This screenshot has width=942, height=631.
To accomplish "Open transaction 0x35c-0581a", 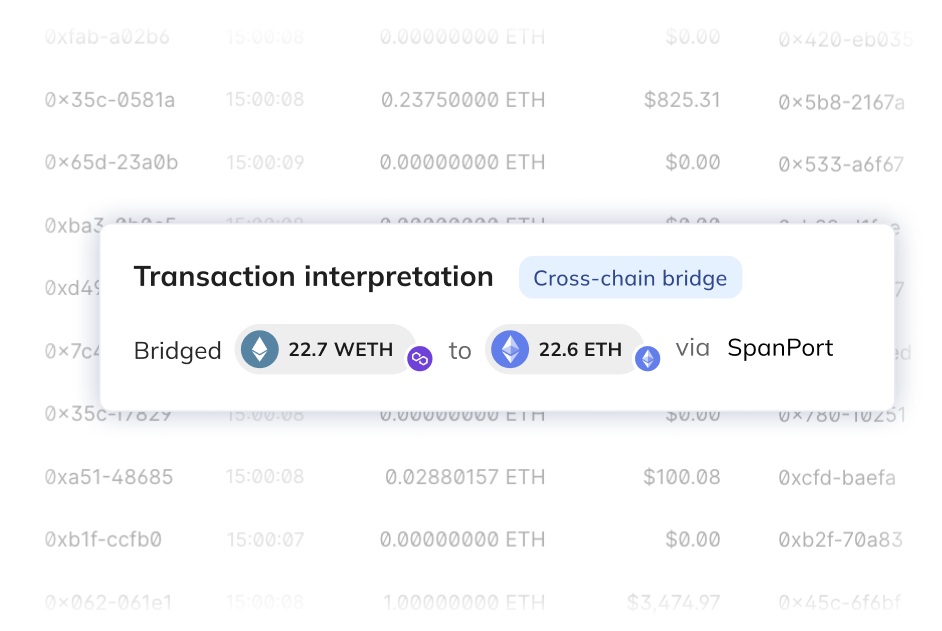I will (110, 100).
